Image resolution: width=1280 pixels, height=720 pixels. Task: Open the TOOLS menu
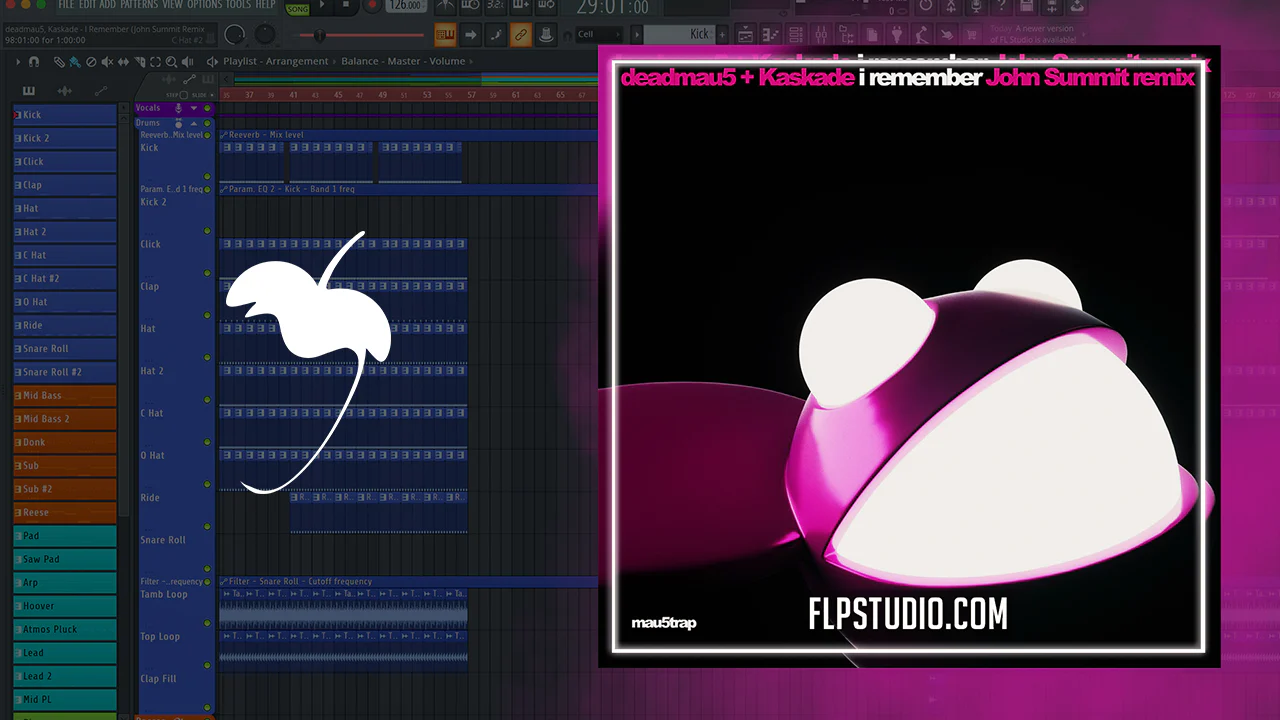point(238,5)
